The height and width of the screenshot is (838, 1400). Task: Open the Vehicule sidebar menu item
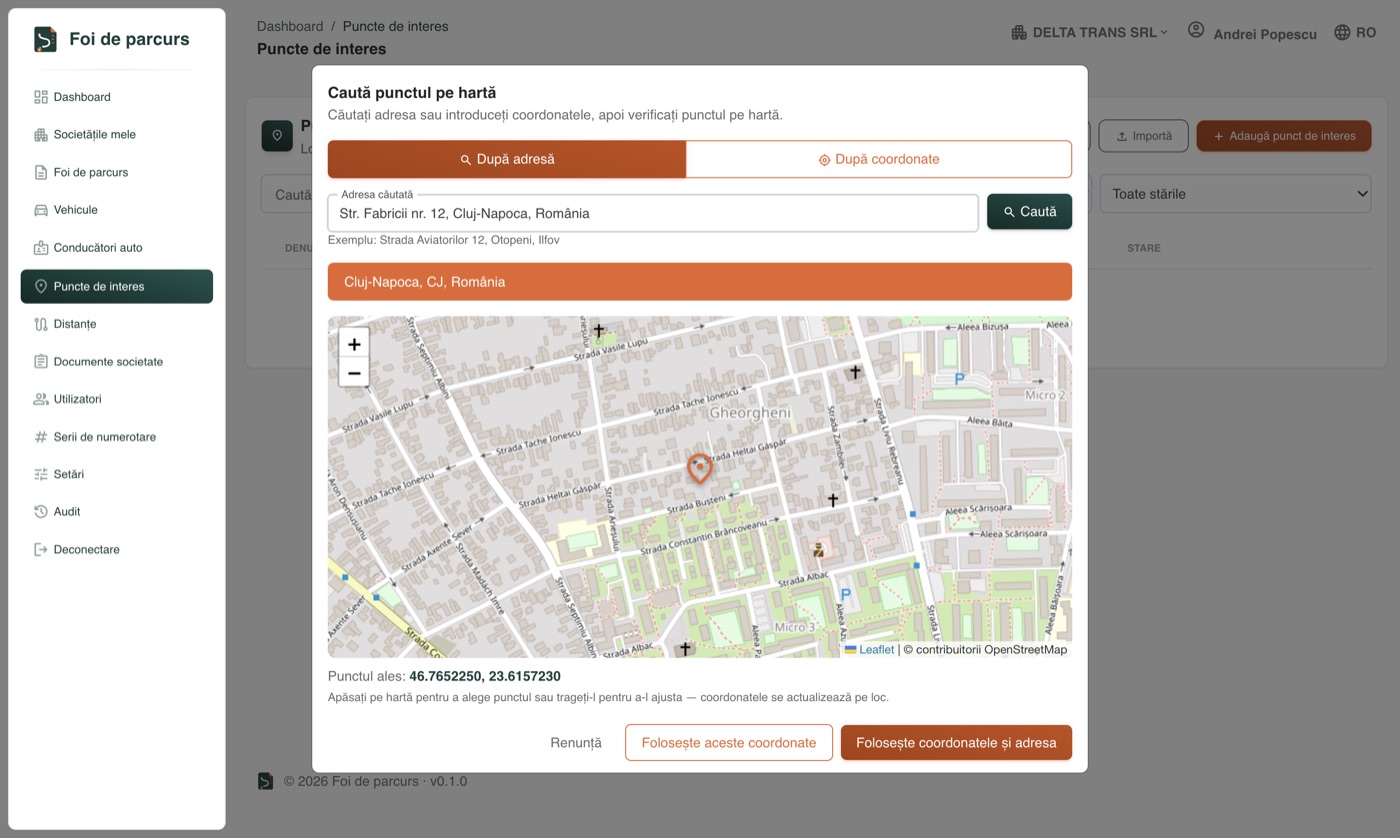tap(117, 210)
